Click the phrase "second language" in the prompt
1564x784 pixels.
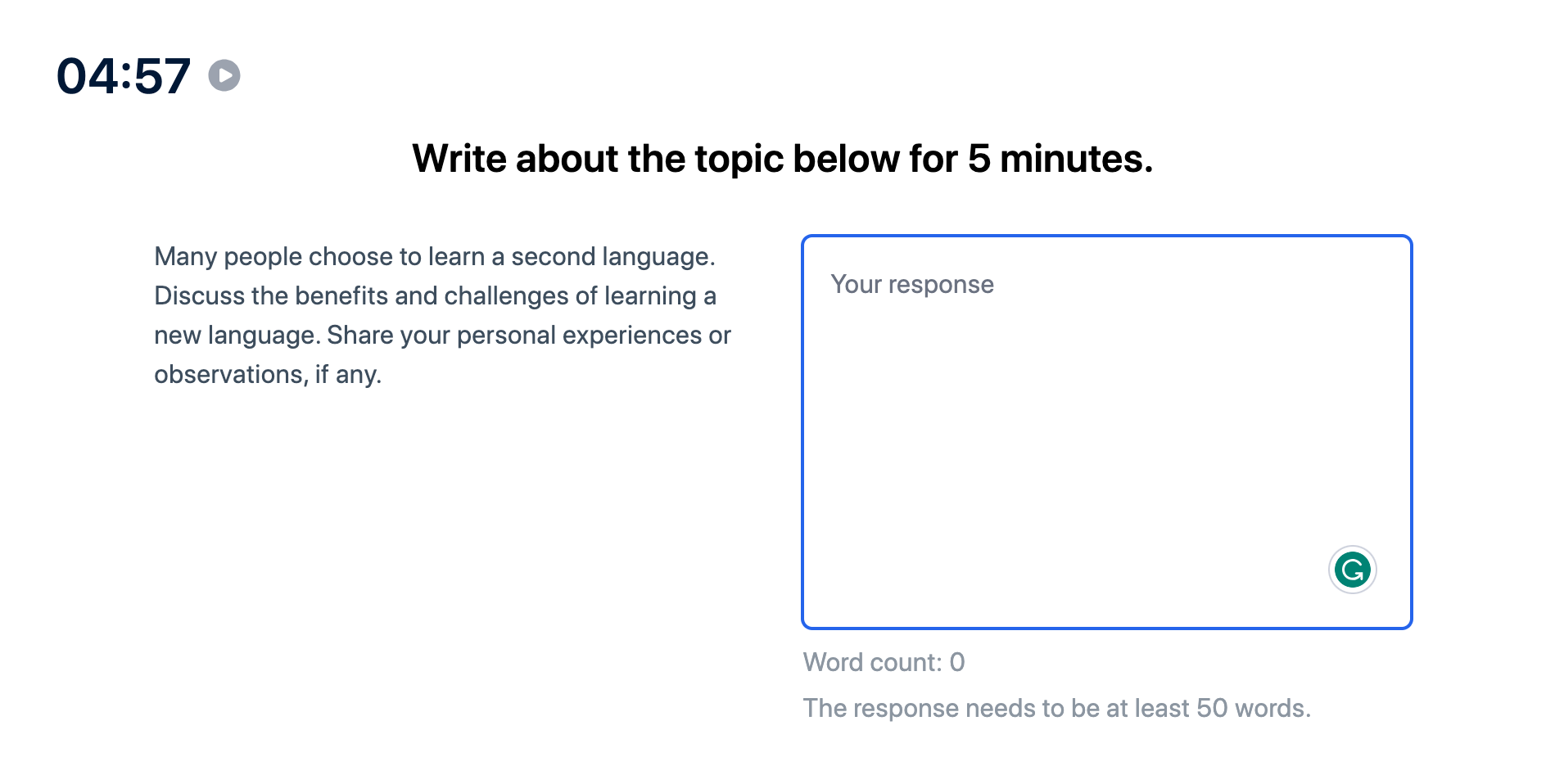(613, 257)
